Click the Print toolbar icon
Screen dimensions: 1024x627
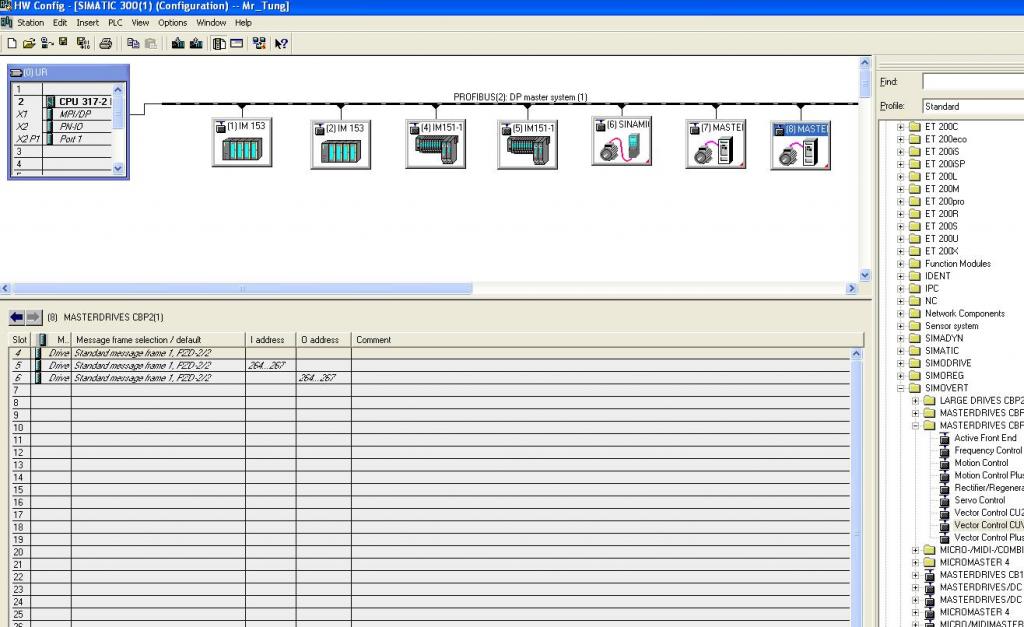coord(105,43)
